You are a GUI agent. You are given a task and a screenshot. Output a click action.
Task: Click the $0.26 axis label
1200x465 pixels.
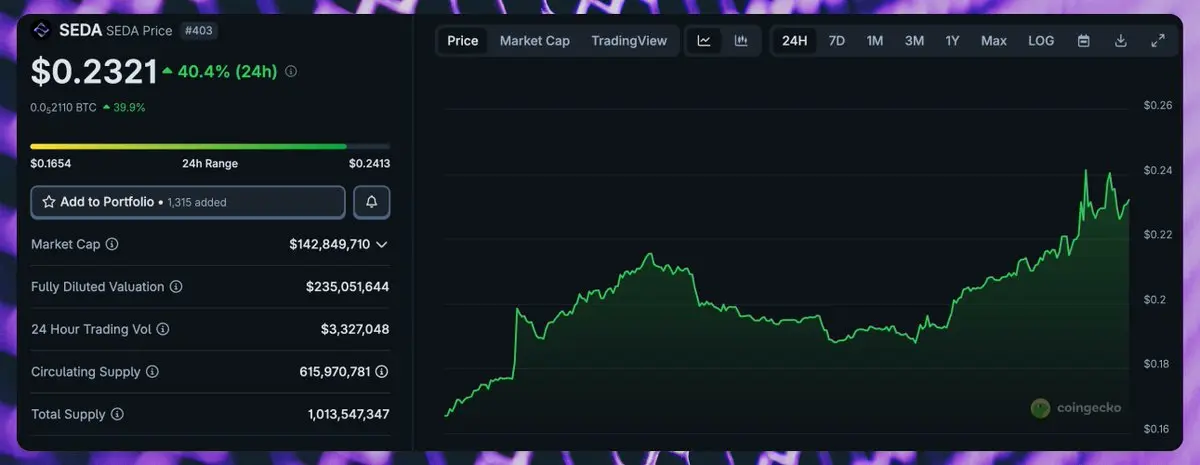(x=1157, y=106)
